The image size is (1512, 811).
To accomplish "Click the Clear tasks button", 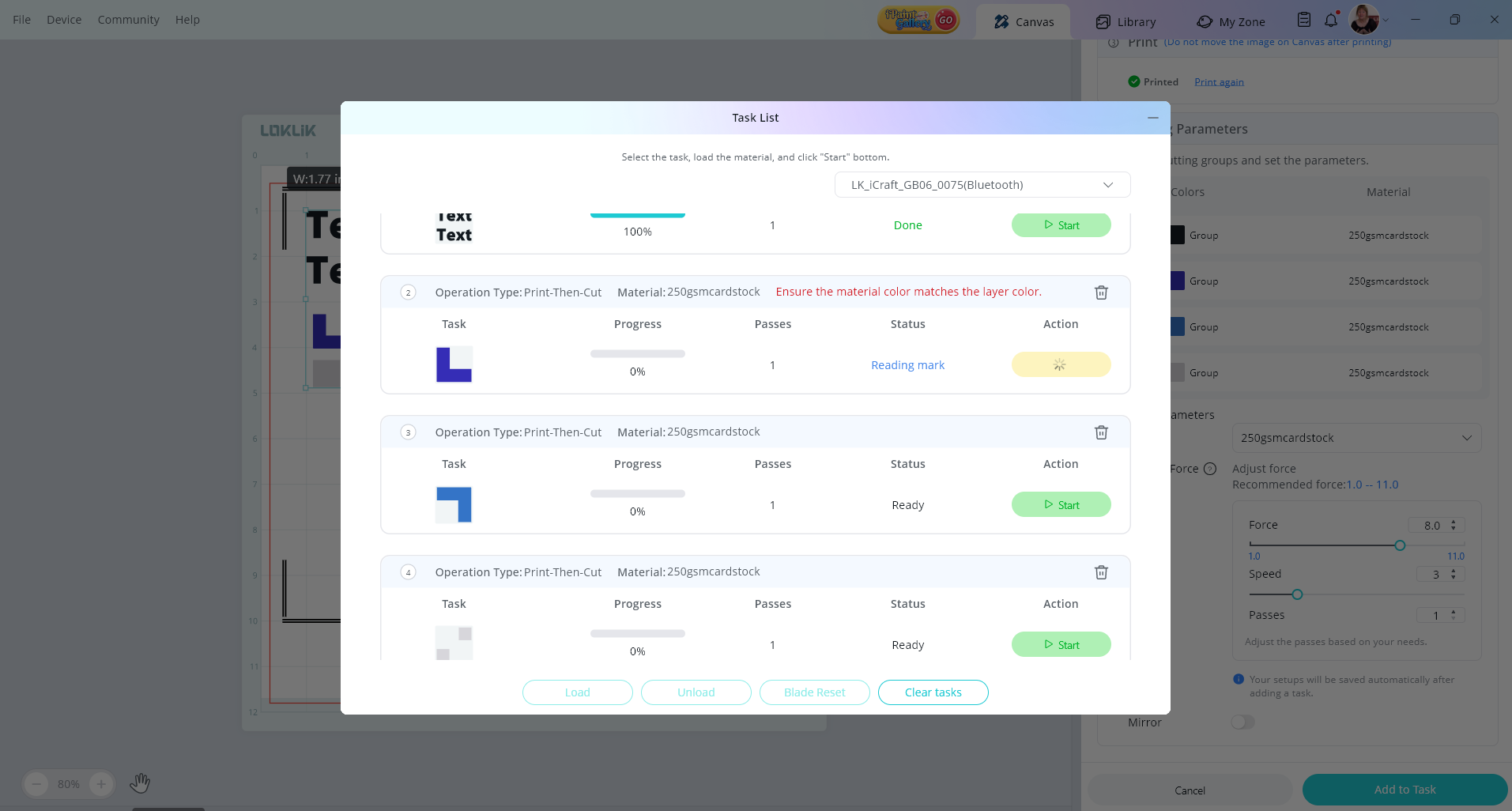I will 933,692.
